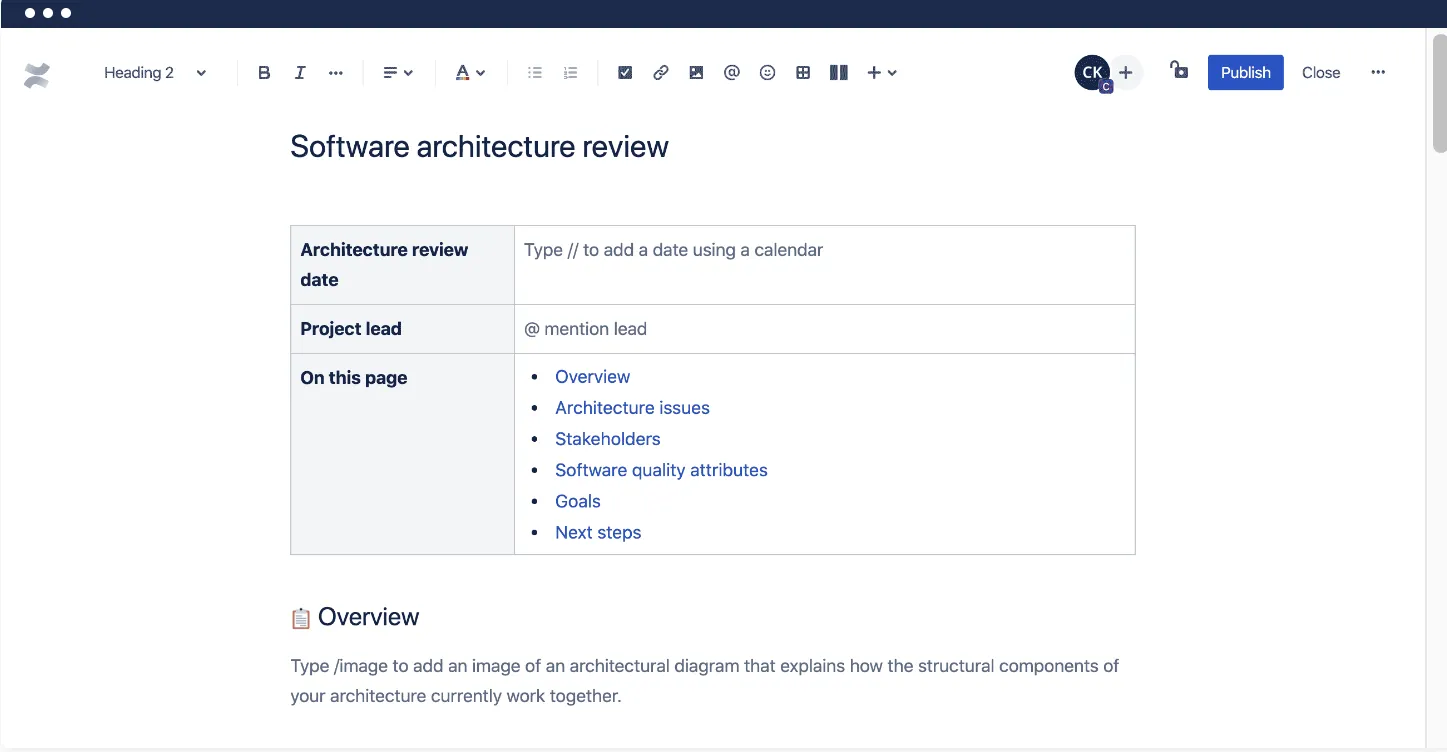
Task: Open more page actions menu
Action: pos(1378,73)
